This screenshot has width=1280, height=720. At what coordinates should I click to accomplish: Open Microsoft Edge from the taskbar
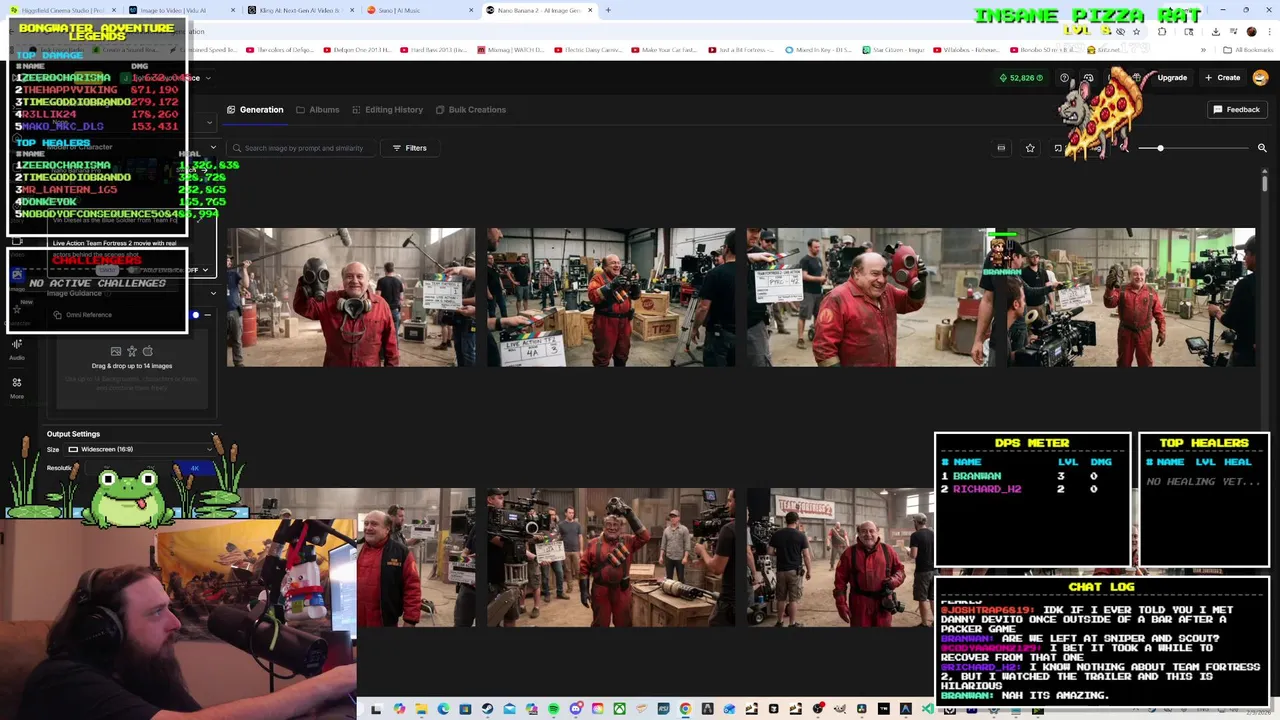443,709
